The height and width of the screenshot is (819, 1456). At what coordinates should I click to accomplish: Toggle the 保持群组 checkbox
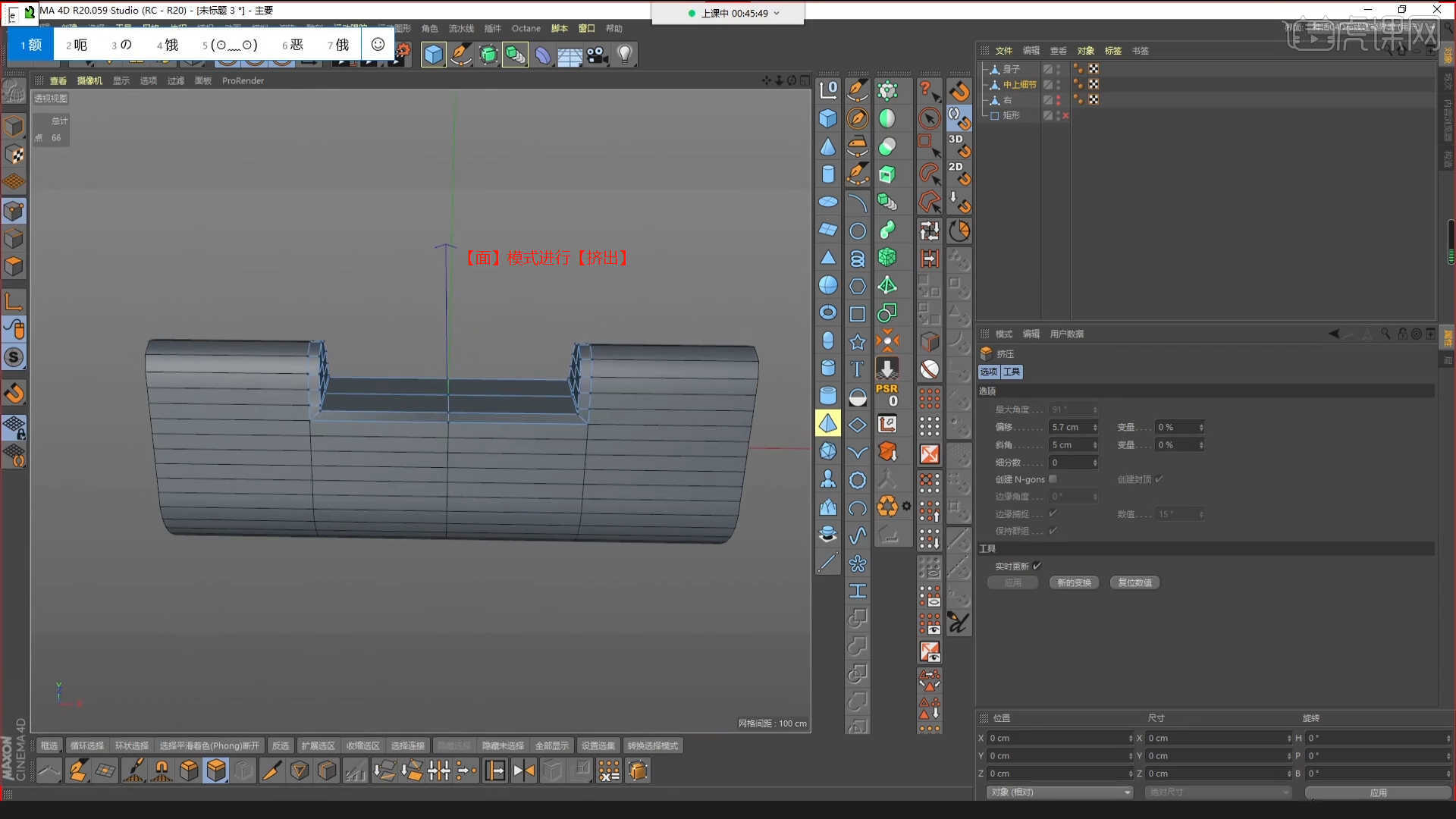(1053, 531)
